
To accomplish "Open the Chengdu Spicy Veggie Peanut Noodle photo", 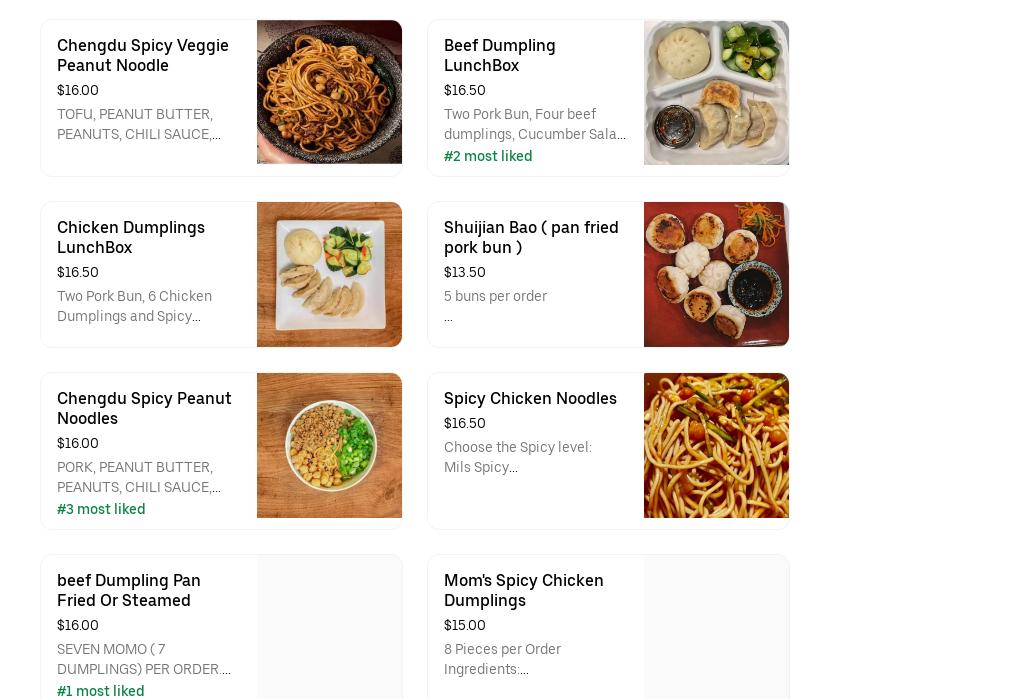I will click(x=329, y=92).
